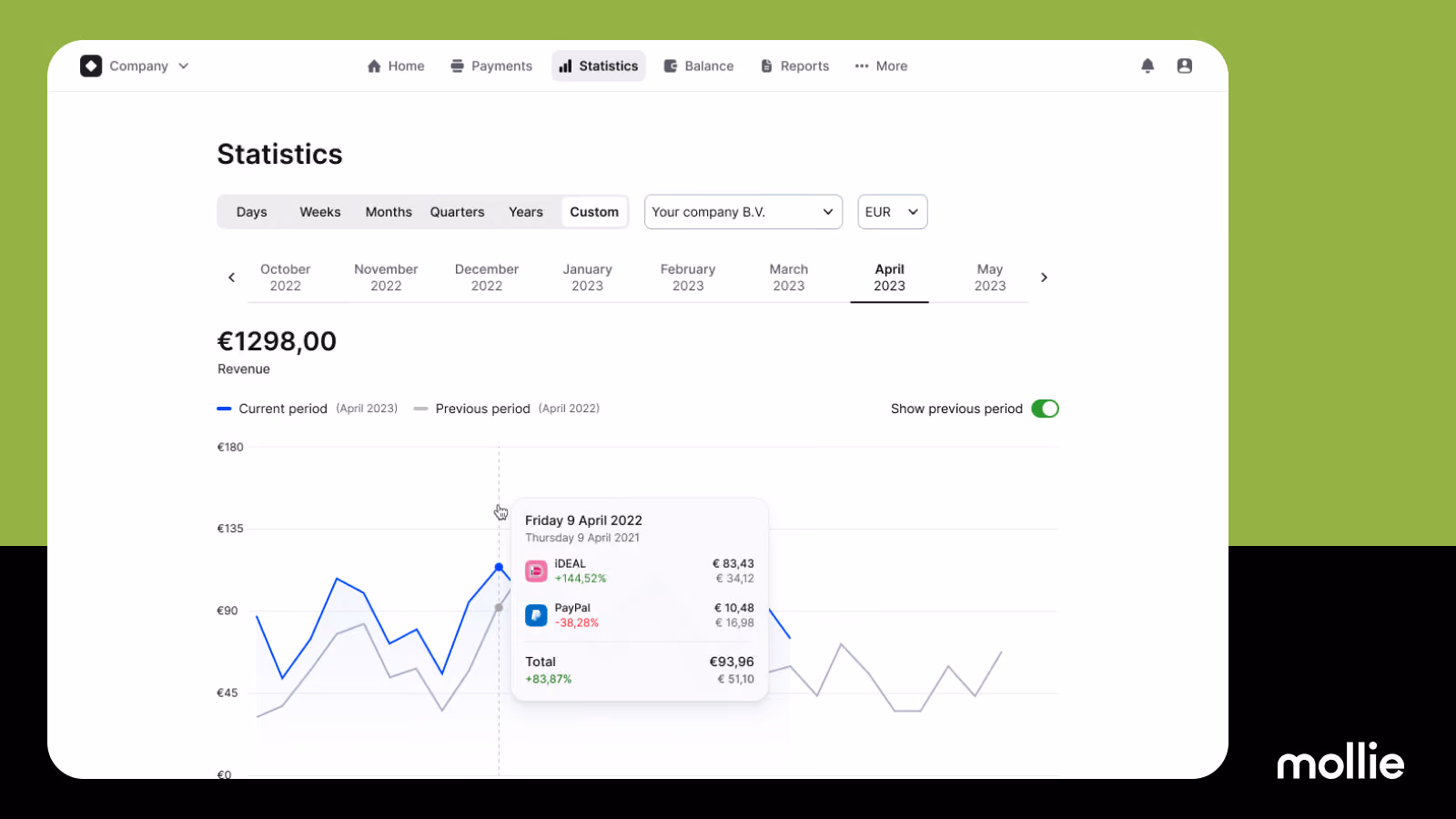Click the More three-dots icon

pyautogui.click(x=862, y=66)
